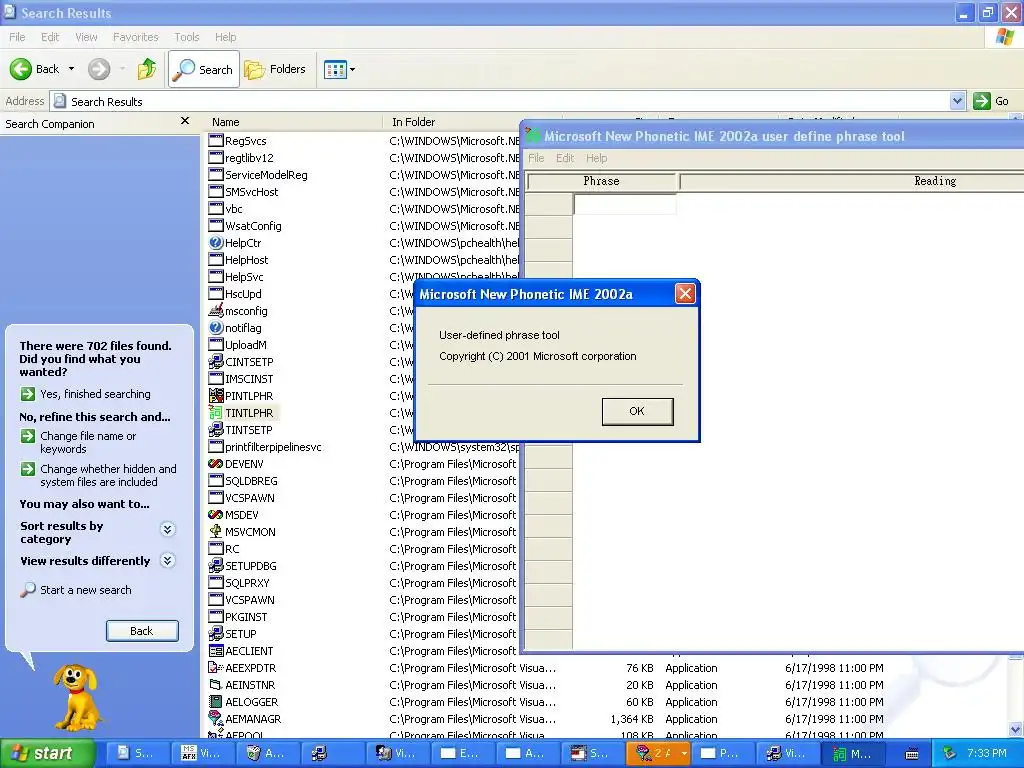This screenshot has width=1024, height=768.
Task: Select the TINTSETP file icon
Action: (216, 429)
